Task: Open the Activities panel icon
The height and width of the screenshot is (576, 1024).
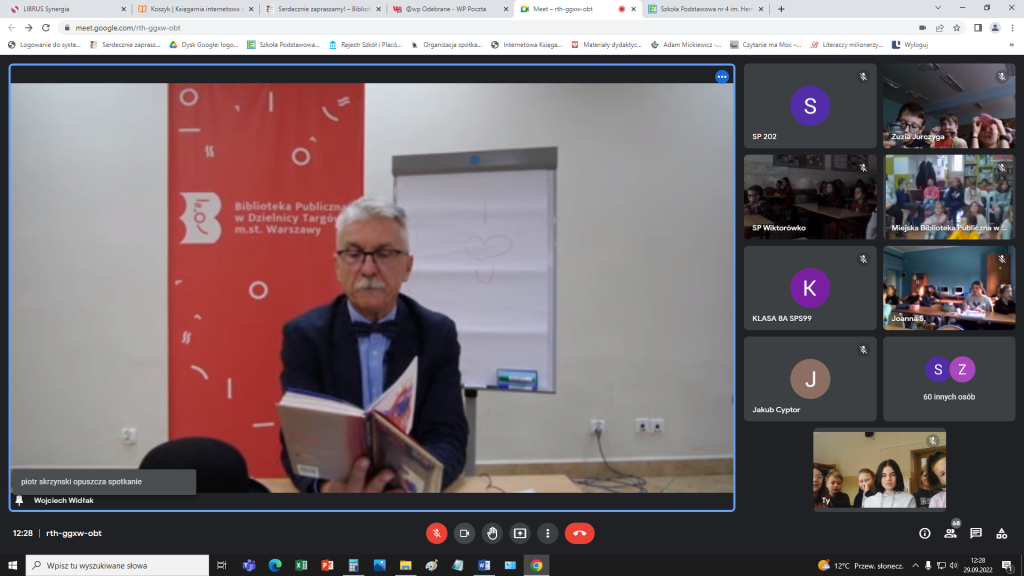Action: click(x=1002, y=533)
